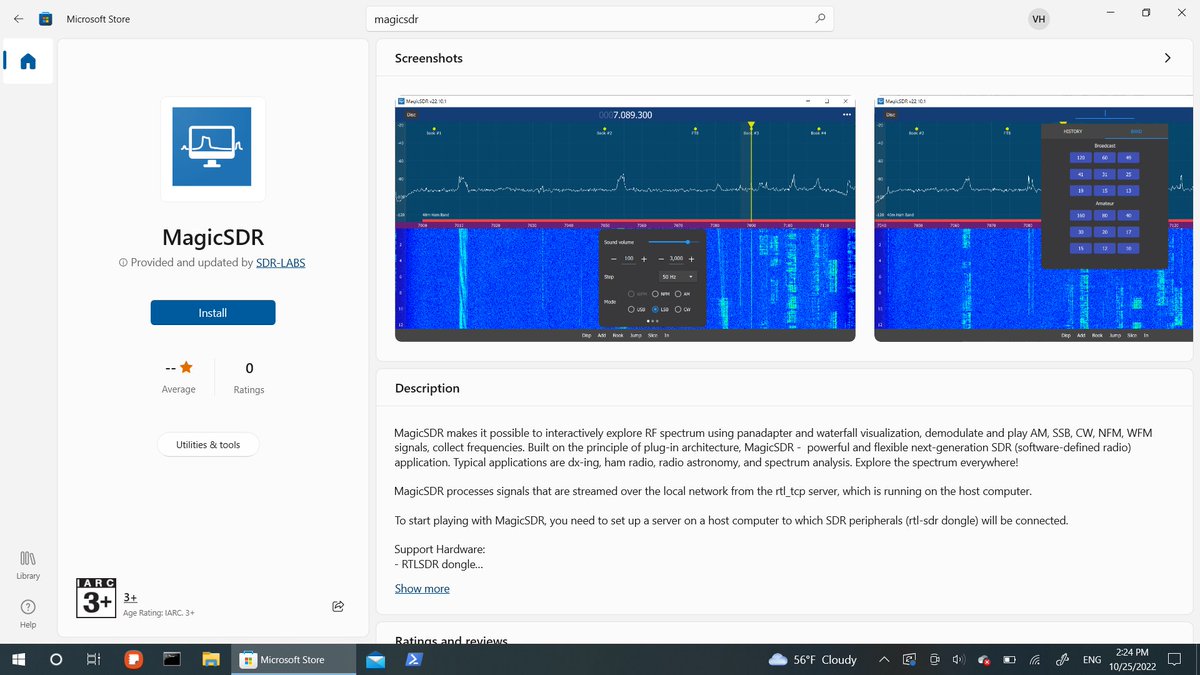Screen dimensions: 1200x675
Task: Click Show more in the description
Action: coord(422,589)
